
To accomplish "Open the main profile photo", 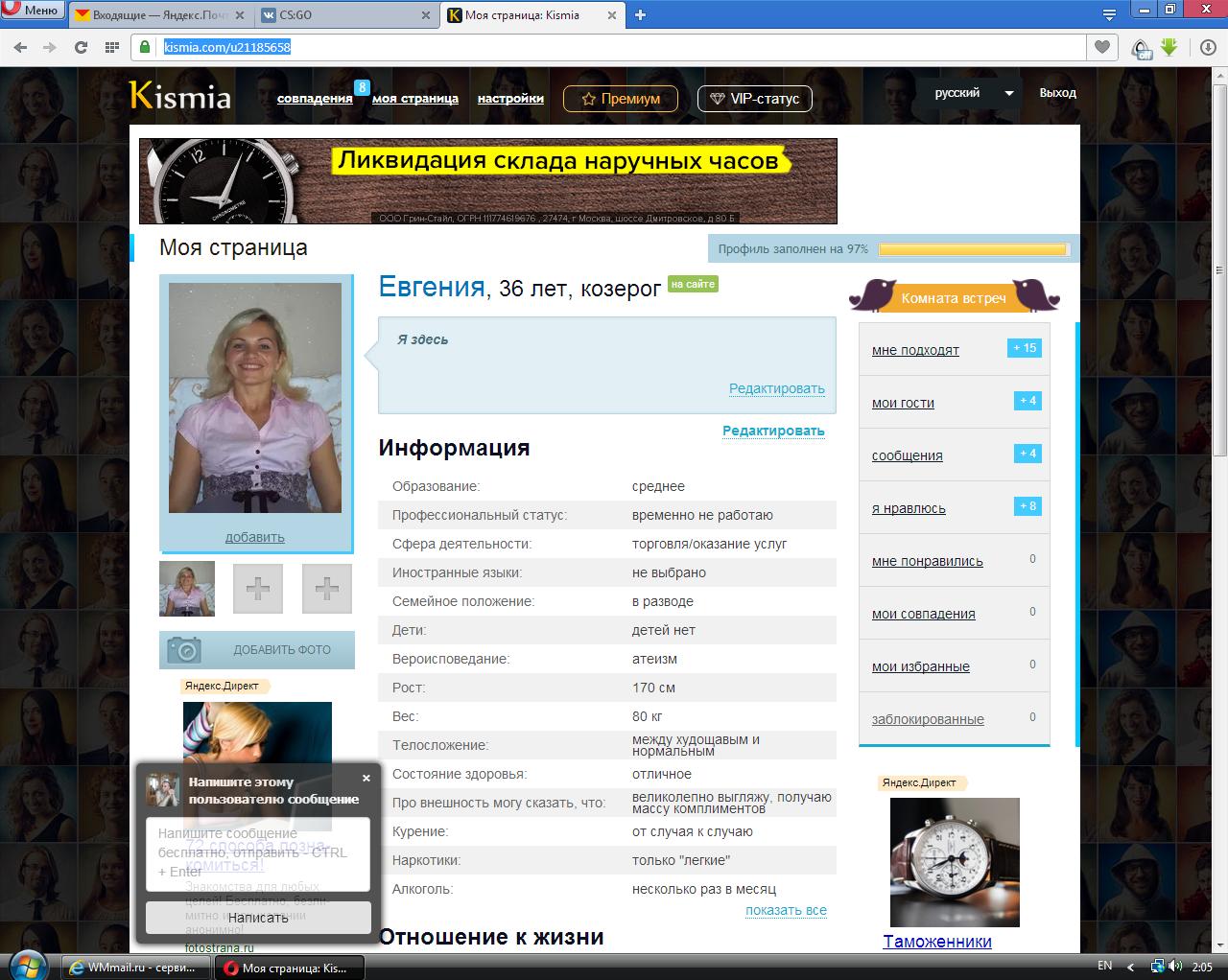I will pyautogui.click(x=255, y=398).
